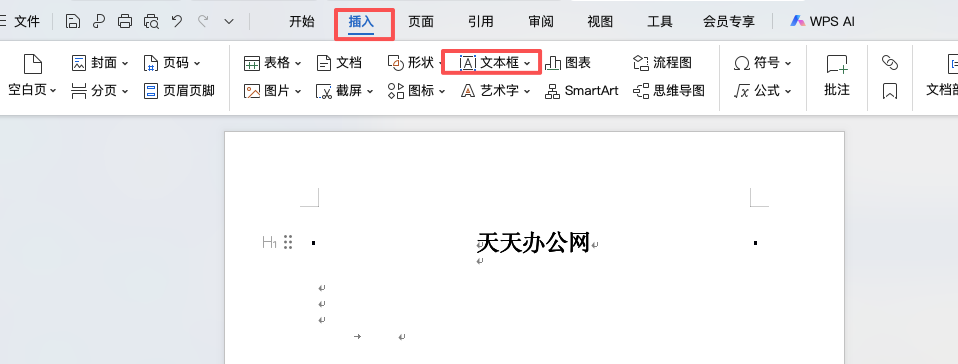Add a comment with 批注
Screen dimensions: 958x364
[x=836, y=76]
